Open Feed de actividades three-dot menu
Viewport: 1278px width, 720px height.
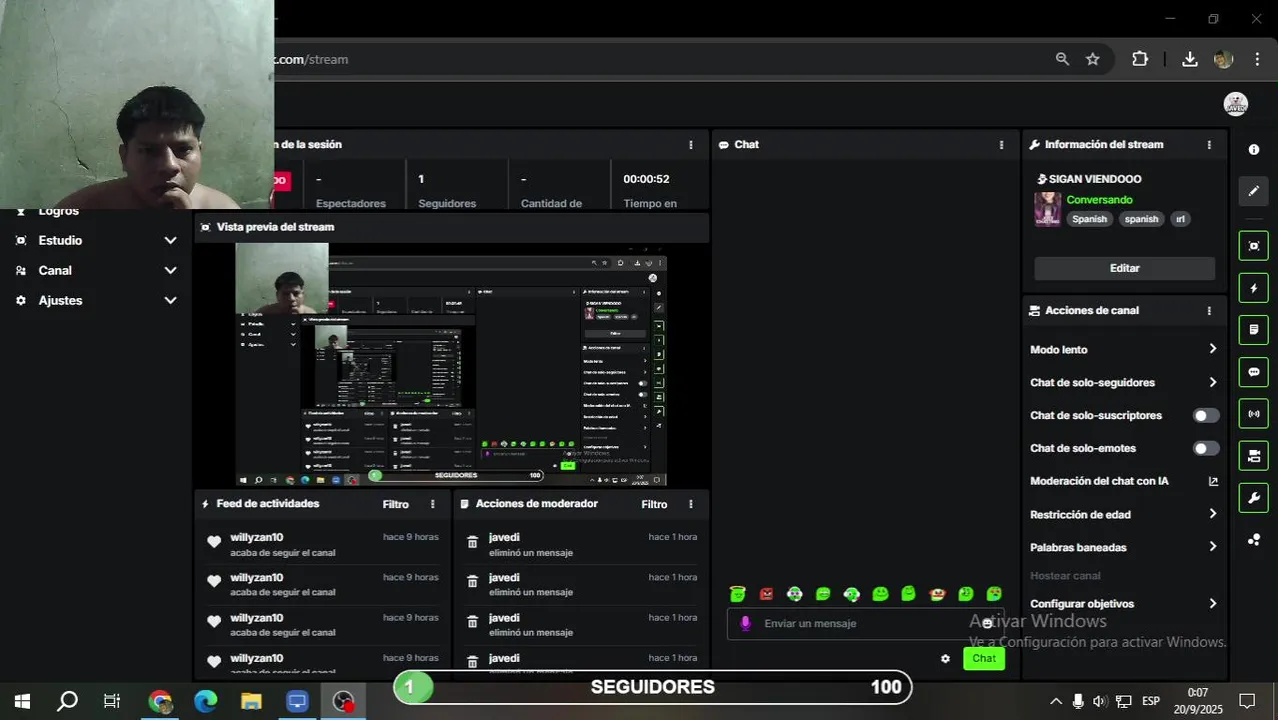[x=432, y=504]
